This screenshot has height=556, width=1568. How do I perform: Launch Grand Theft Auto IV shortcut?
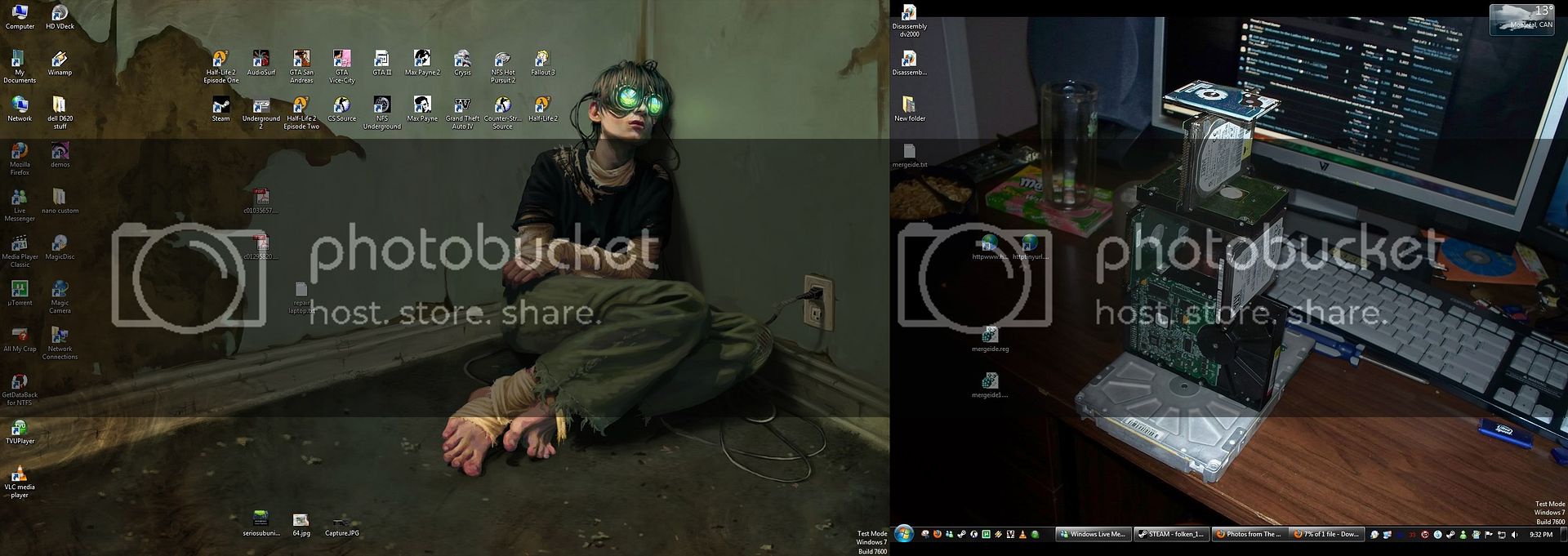[x=462, y=113]
